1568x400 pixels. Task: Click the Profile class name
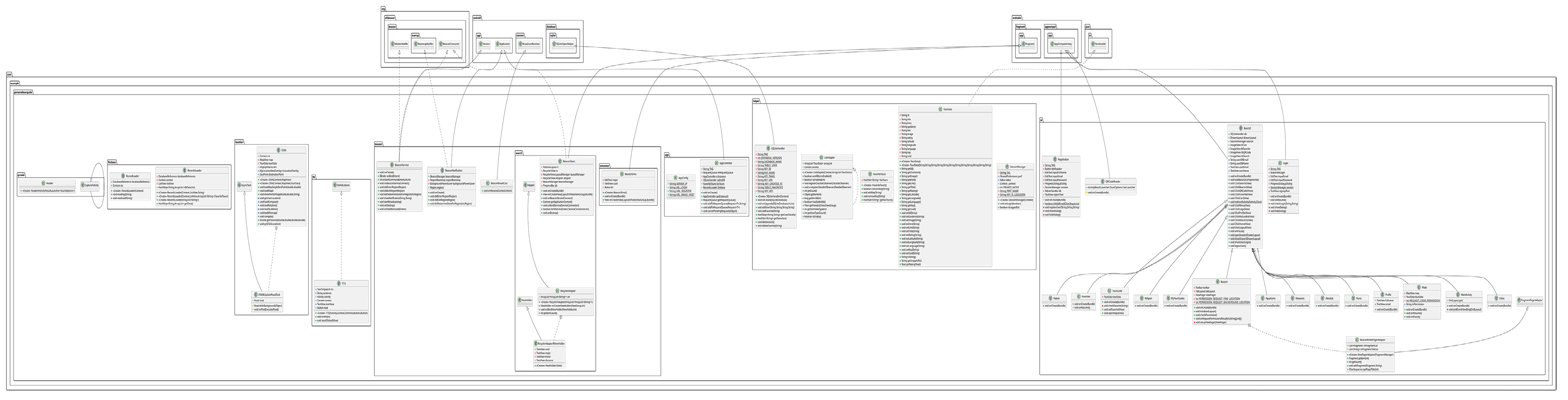tap(1388, 294)
